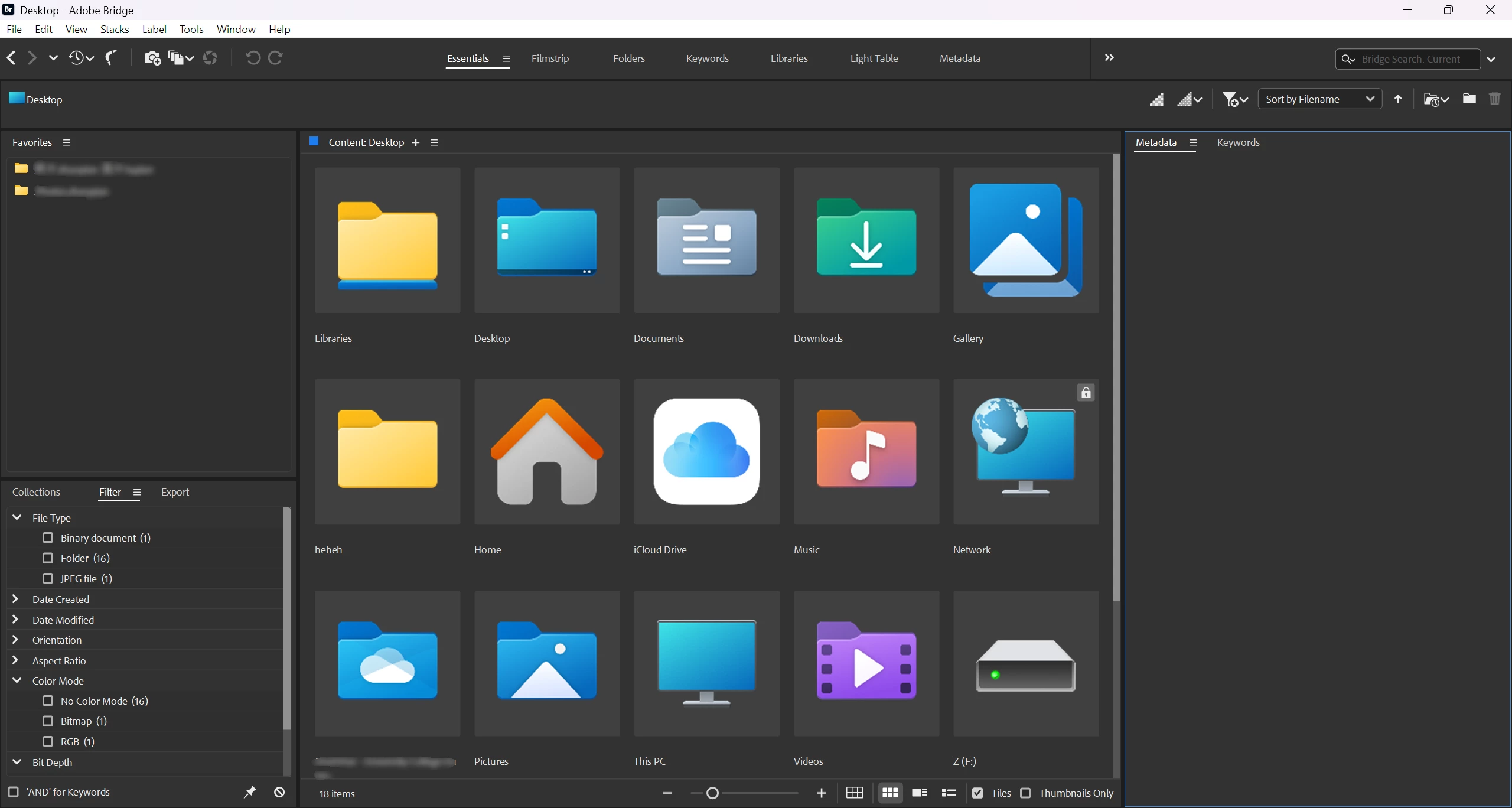
Task: Switch to the Filmstrip workspace
Action: pyautogui.click(x=549, y=58)
